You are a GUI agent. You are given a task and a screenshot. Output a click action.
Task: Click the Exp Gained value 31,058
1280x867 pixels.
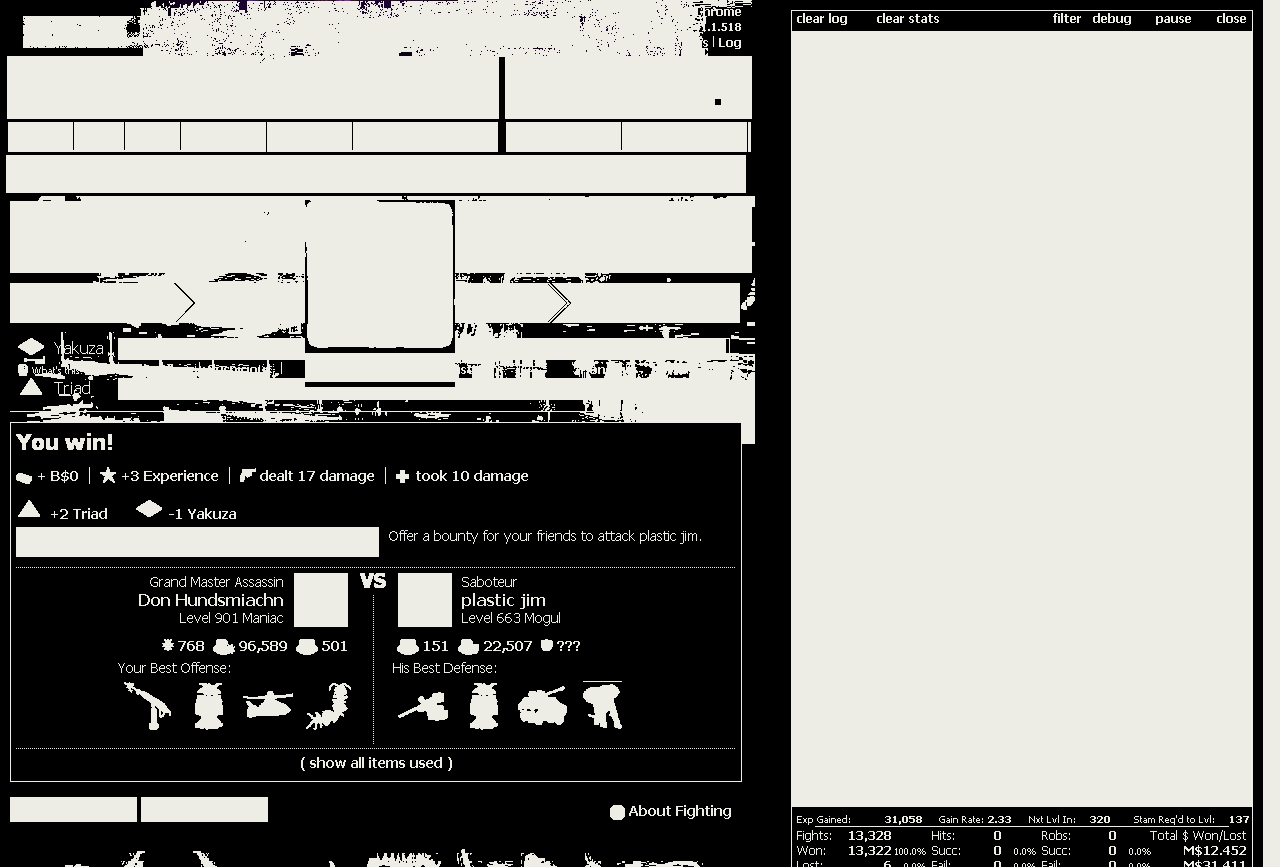(x=903, y=820)
